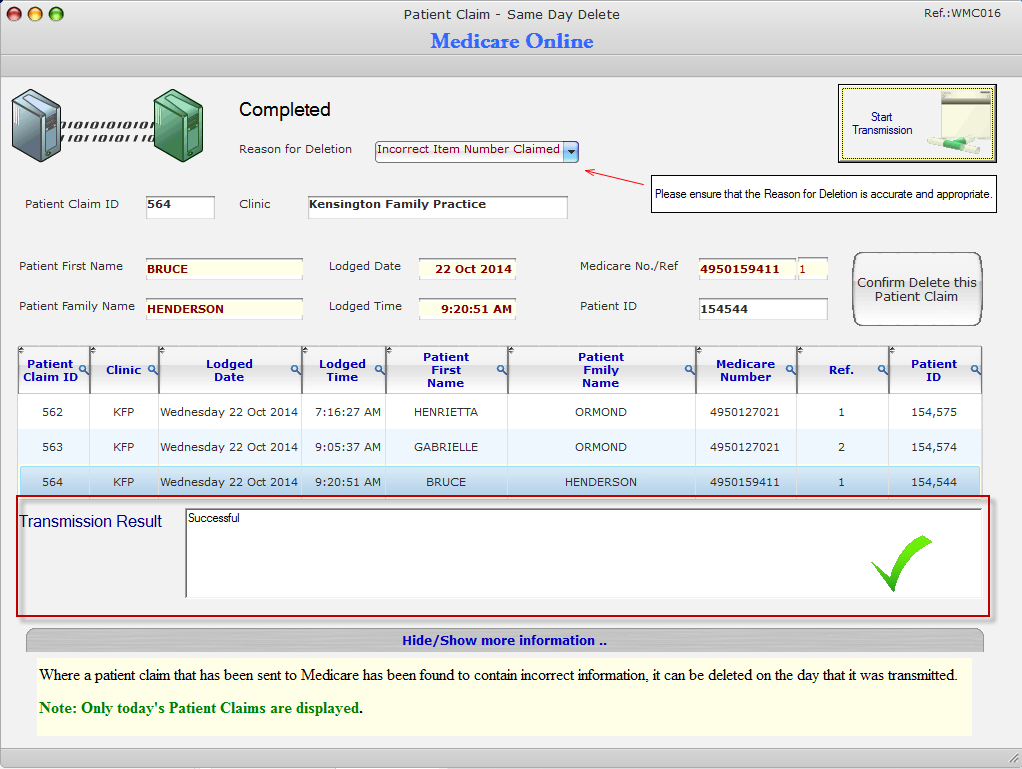This screenshot has width=1022, height=769.
Task: Click search icon in Patient Fmily Name header
Action: tap(689, 370)
